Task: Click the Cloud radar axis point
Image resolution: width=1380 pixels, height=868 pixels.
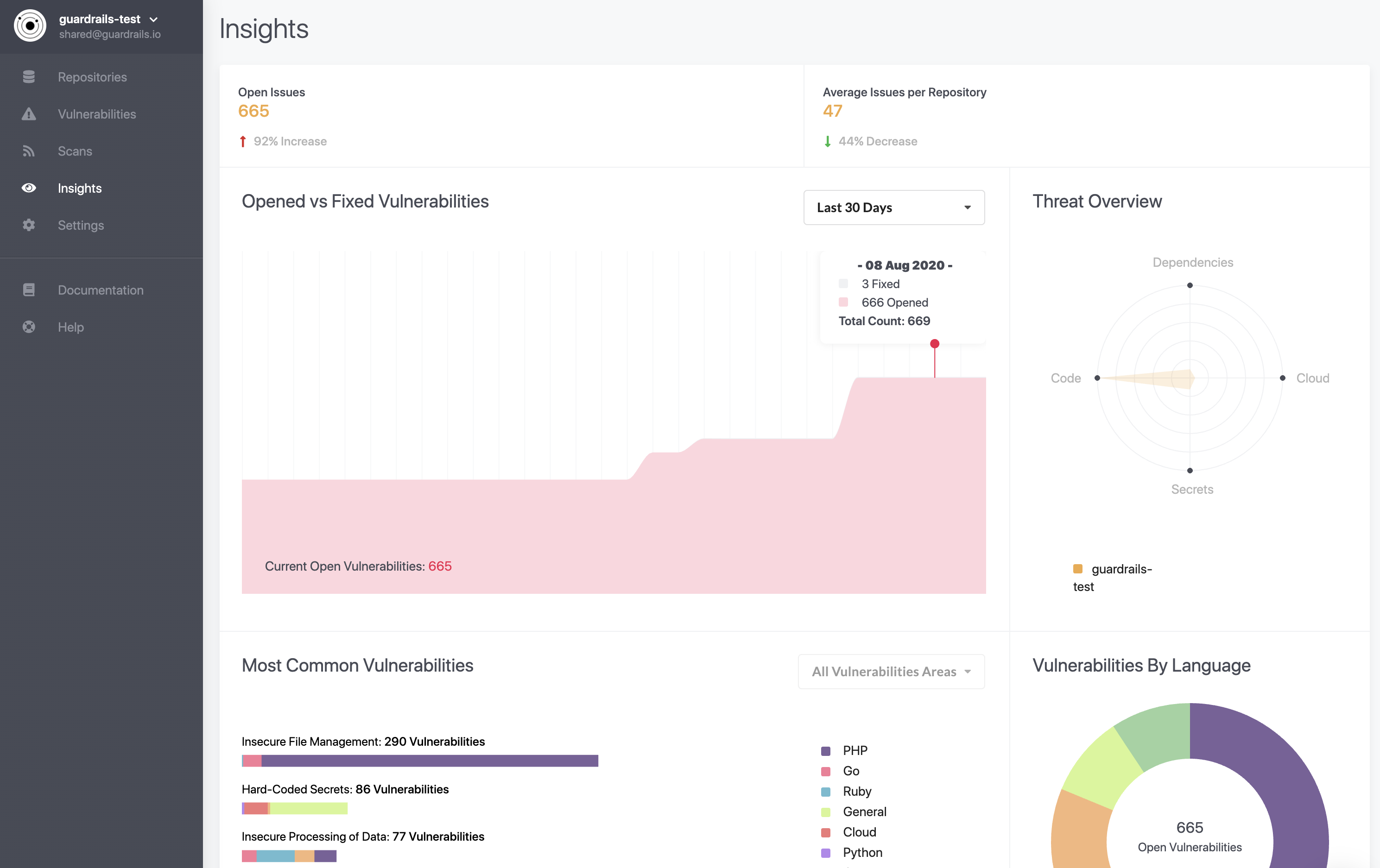Action: point(1283,378)
